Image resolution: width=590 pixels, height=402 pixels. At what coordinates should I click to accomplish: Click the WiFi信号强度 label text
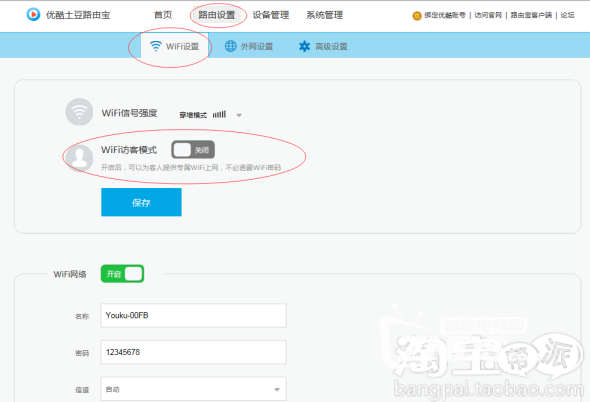[129, 113]
